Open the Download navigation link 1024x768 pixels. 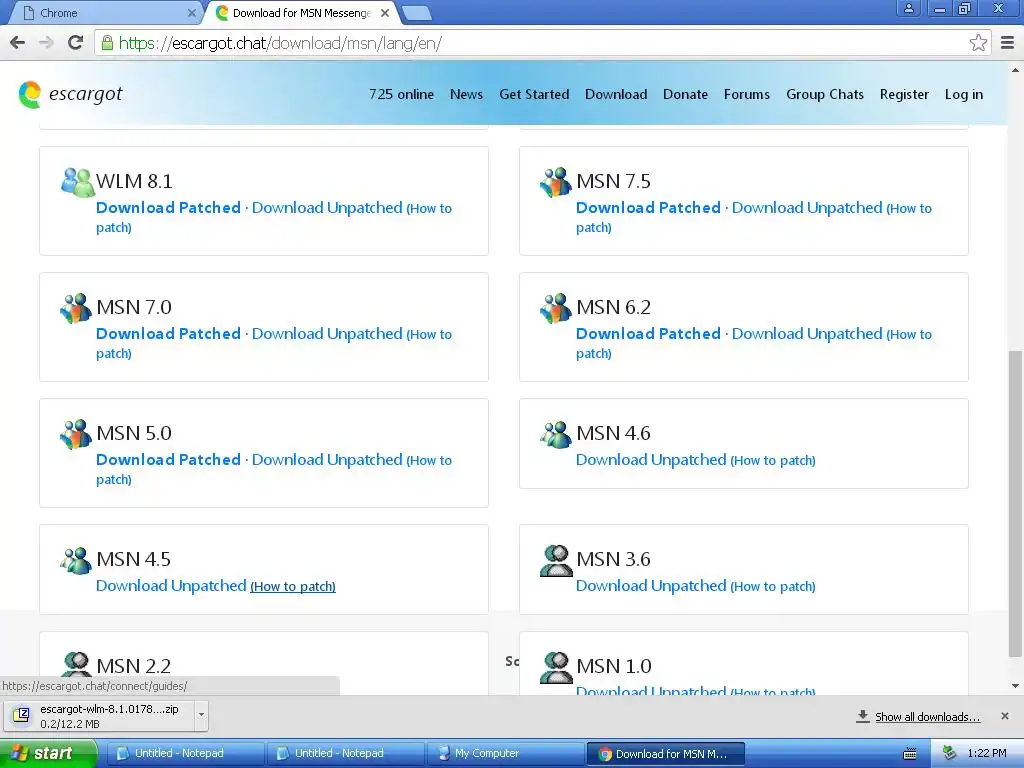point(616,94)
